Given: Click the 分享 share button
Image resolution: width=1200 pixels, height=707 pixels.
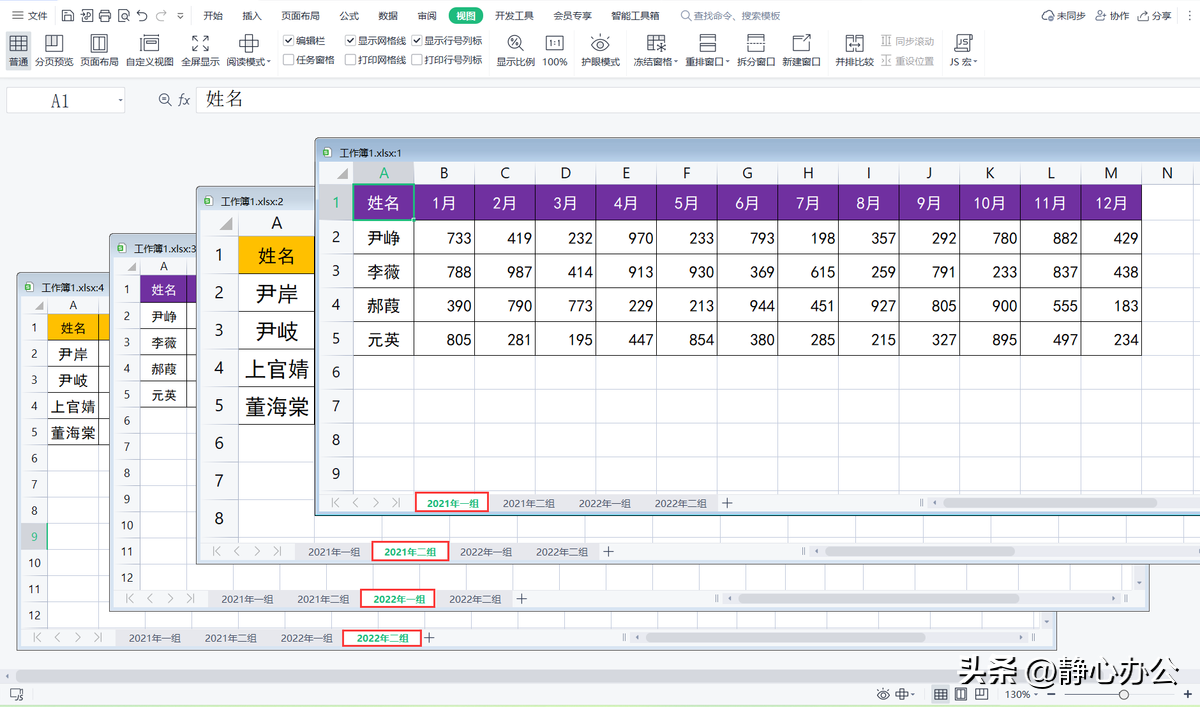Looking at the screenshot, I should click(x=1154, y=16).
